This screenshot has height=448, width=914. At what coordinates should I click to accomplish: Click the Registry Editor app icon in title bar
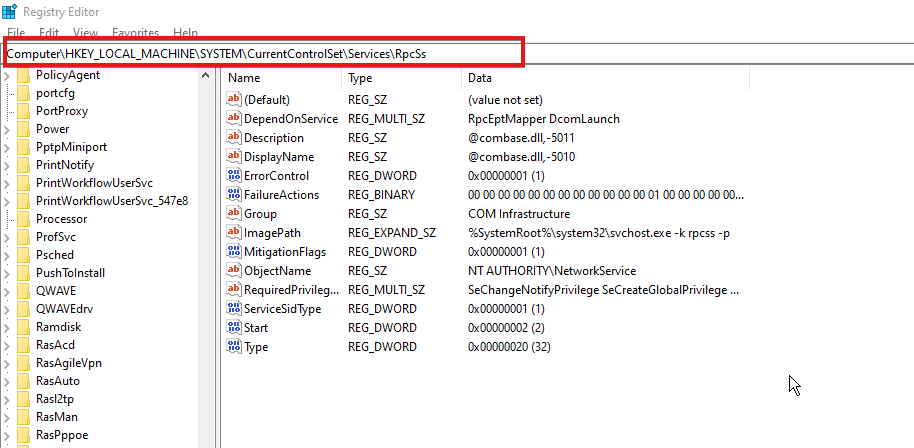point(9,12)
